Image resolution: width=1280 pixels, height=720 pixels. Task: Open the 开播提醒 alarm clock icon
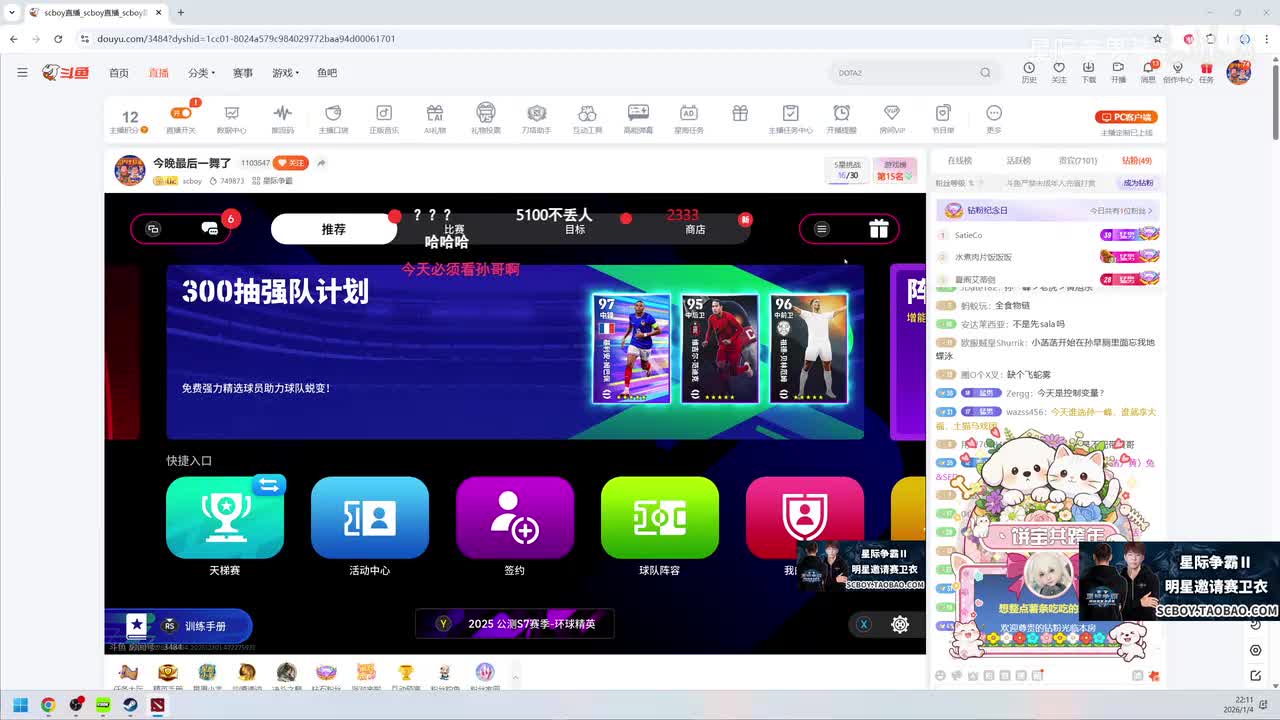pos(842,114)
